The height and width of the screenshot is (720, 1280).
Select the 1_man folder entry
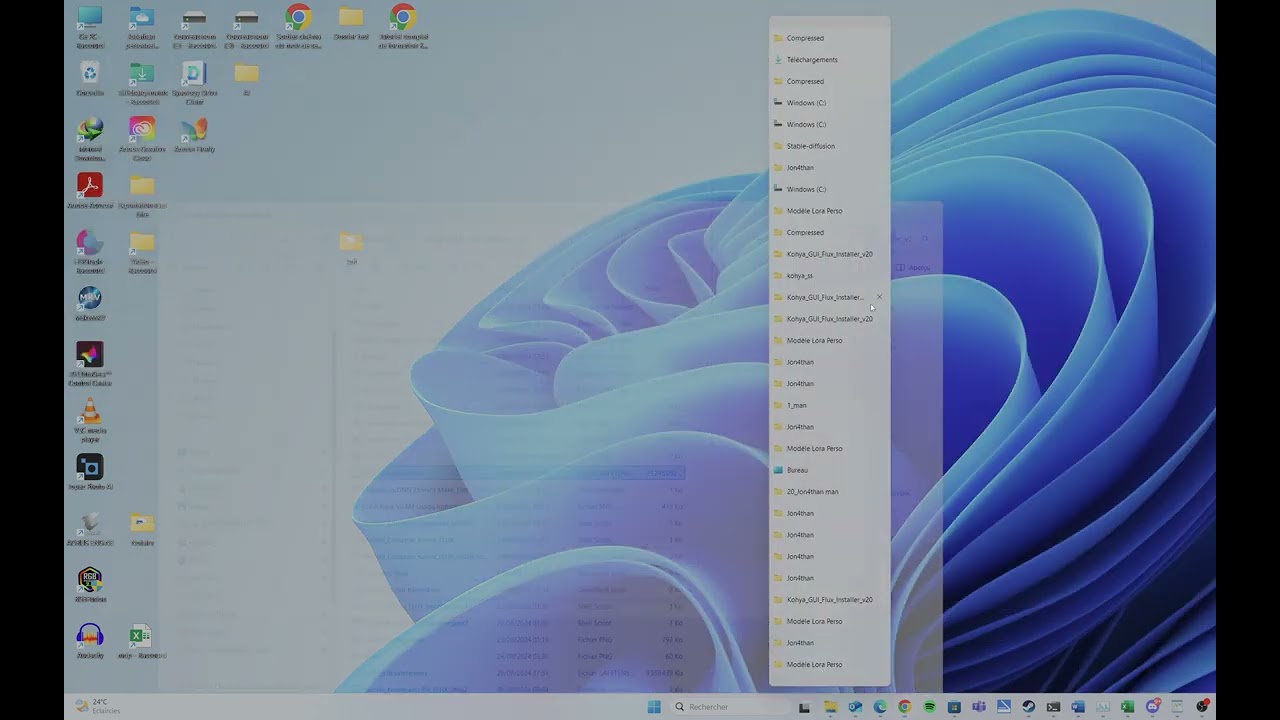[796, 405]
